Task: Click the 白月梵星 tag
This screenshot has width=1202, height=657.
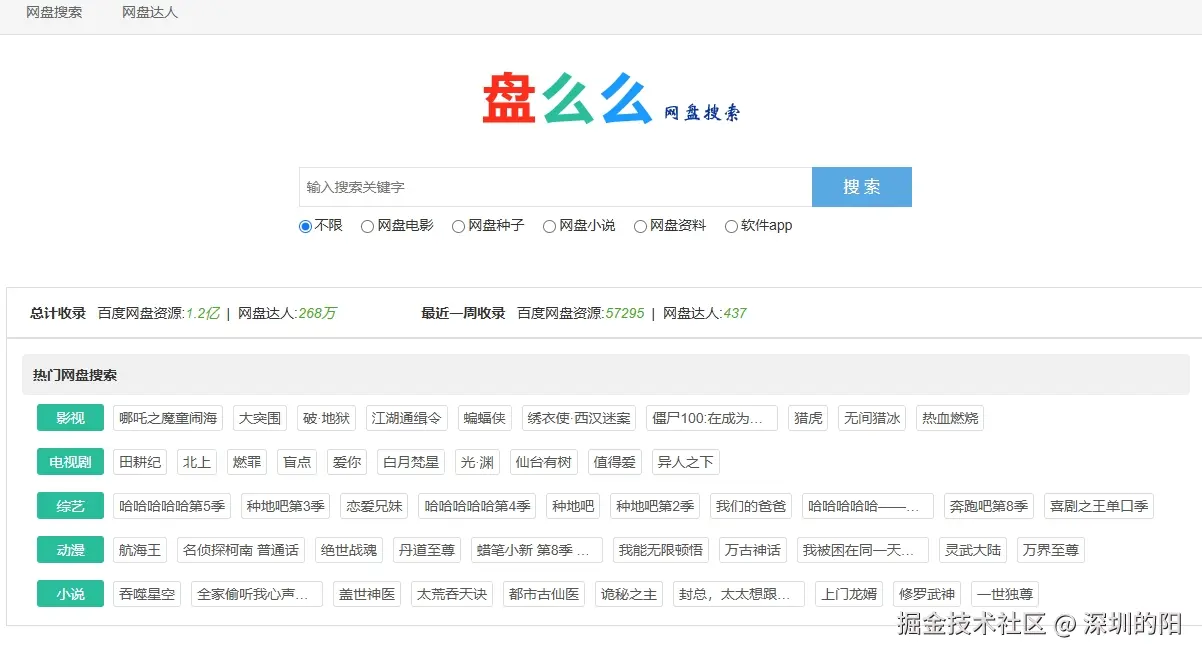Action: tap(411, 462)
